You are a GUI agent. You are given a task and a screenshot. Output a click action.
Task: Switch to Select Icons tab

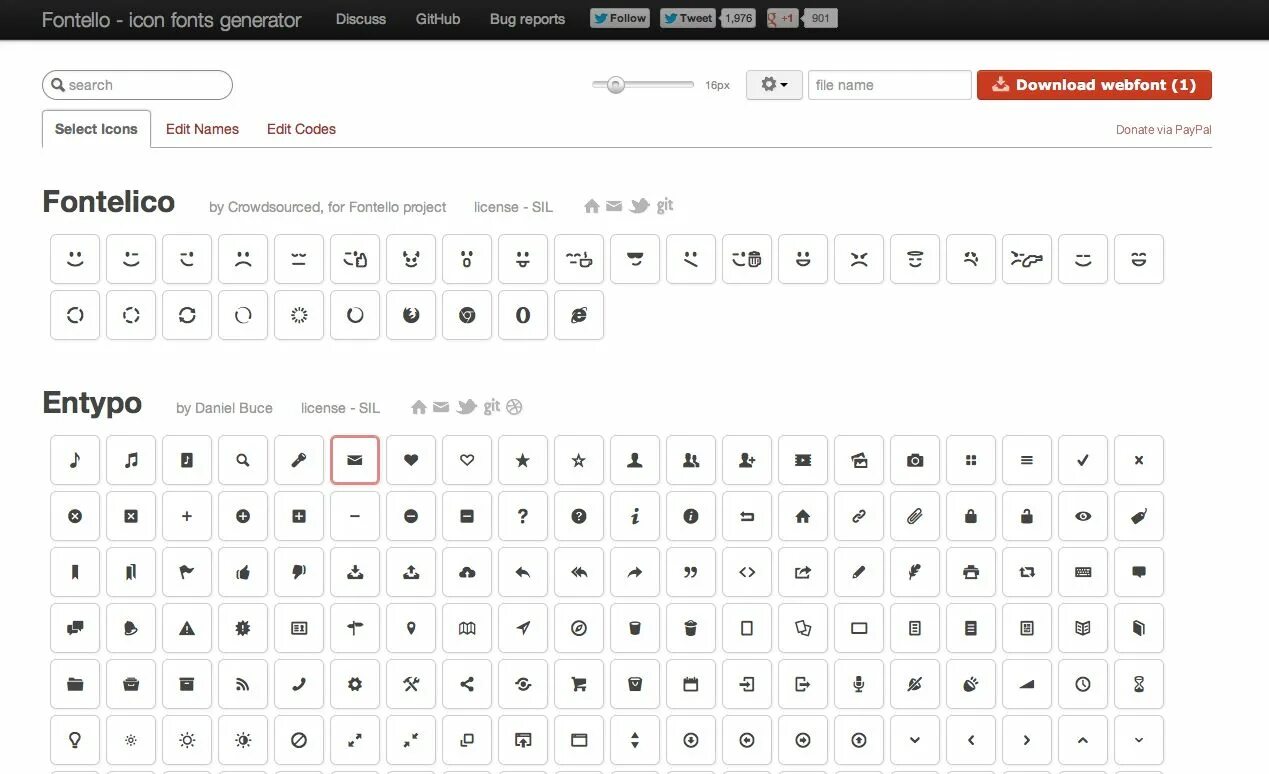click(96, 129)
